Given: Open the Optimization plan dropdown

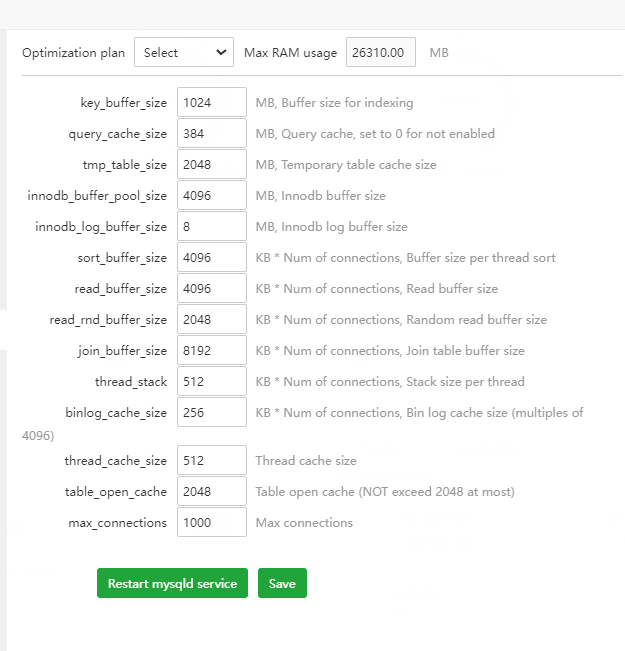Looking at the screenshot, I should click(184, 53).
